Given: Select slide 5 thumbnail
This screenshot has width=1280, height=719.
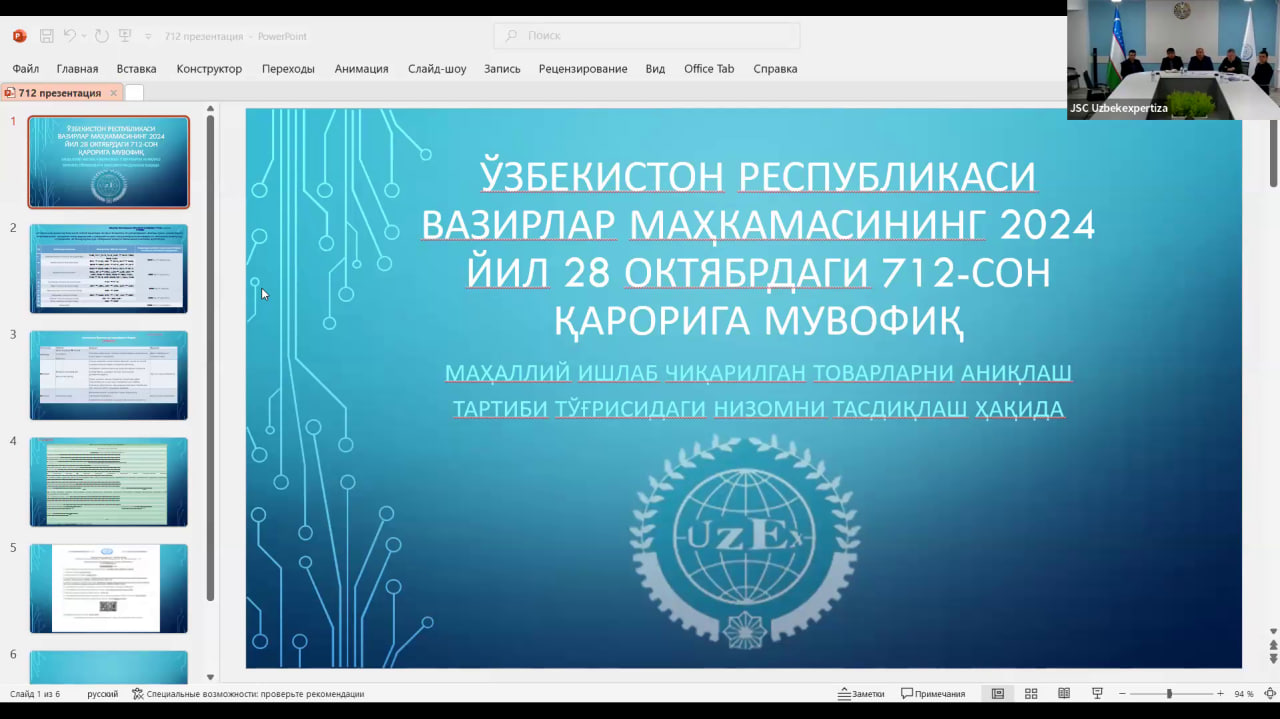Looking at the screenshot, I should (108, 589).
